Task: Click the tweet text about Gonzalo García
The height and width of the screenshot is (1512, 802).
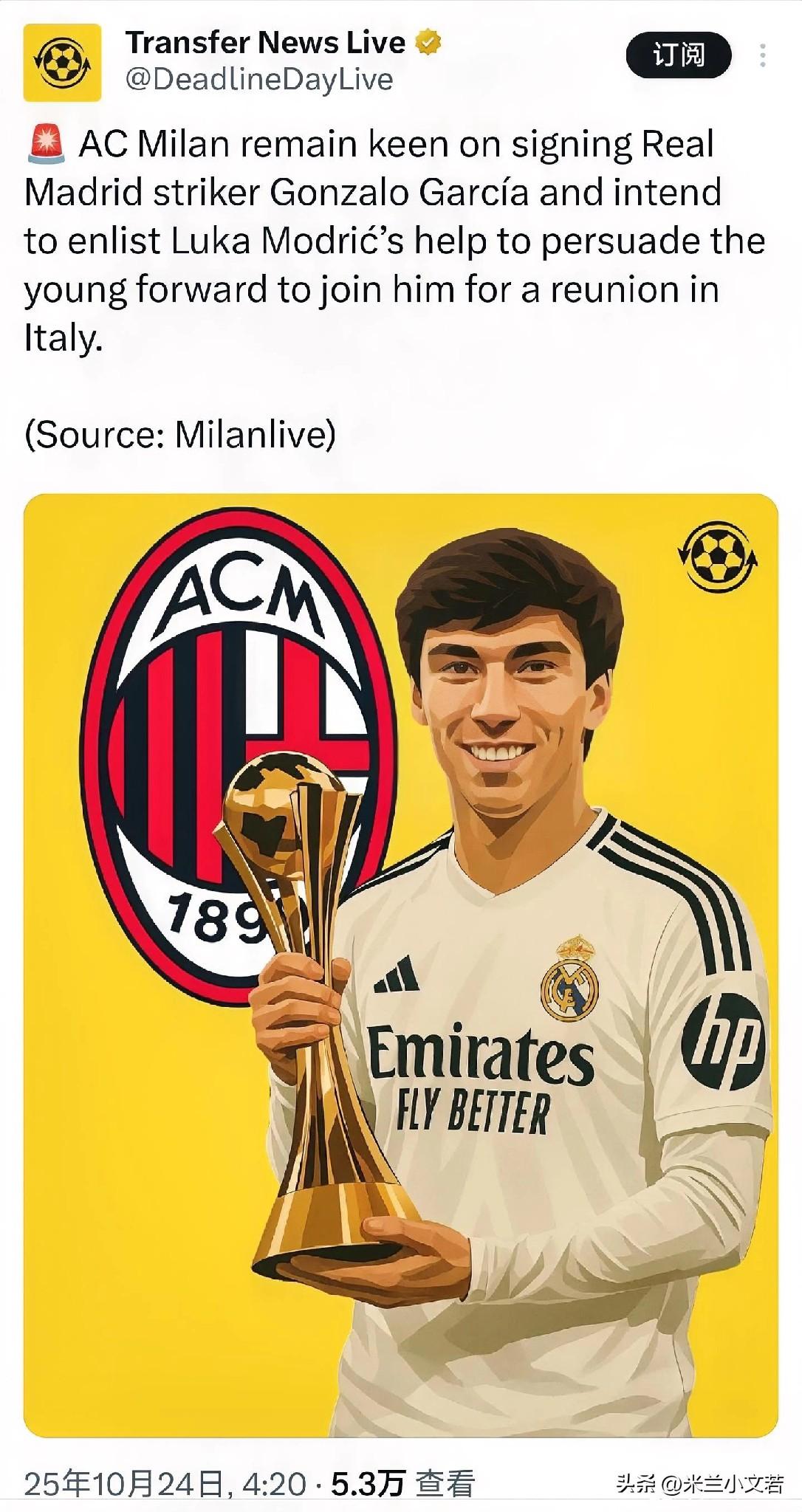Action: [395, 241]
